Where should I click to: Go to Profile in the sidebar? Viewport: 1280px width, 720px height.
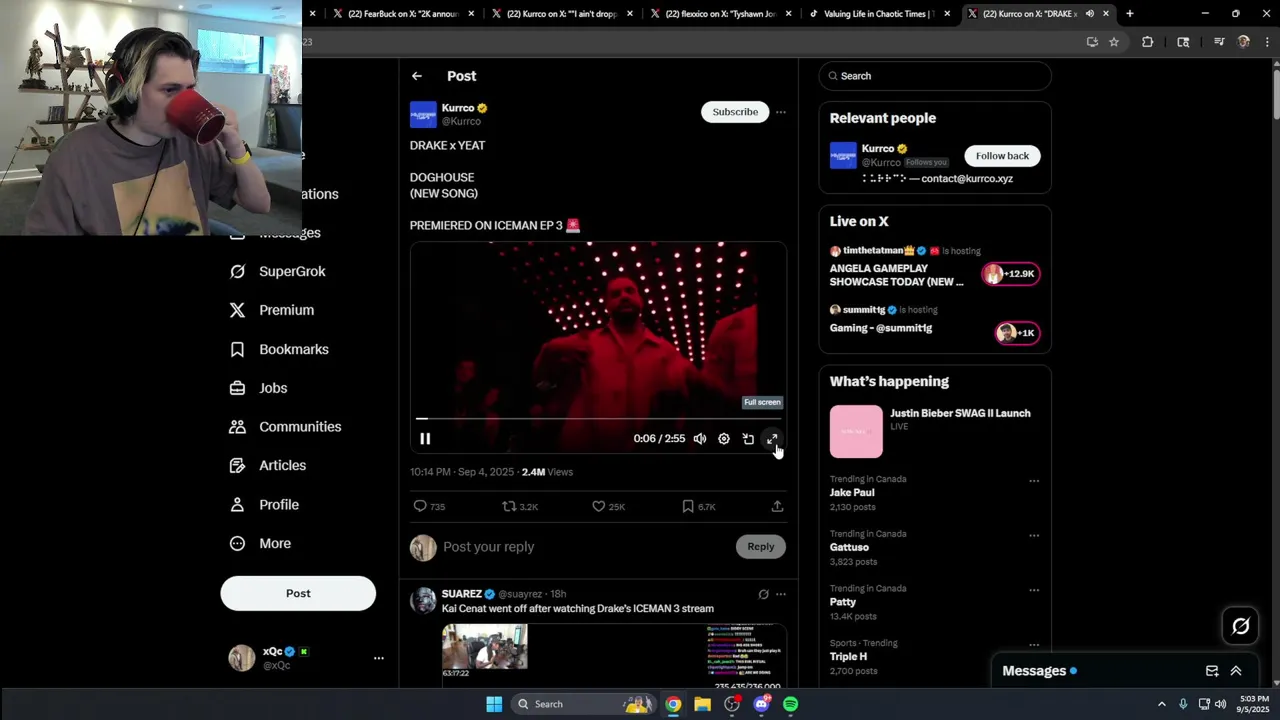click(264, 505)
